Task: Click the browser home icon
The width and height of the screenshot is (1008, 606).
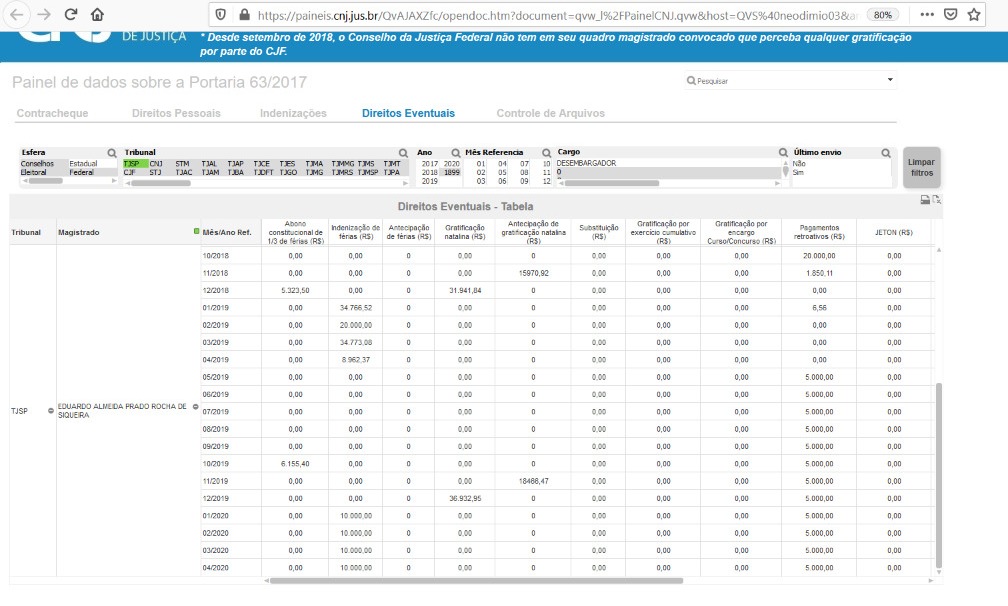Action: click(97, 15)
